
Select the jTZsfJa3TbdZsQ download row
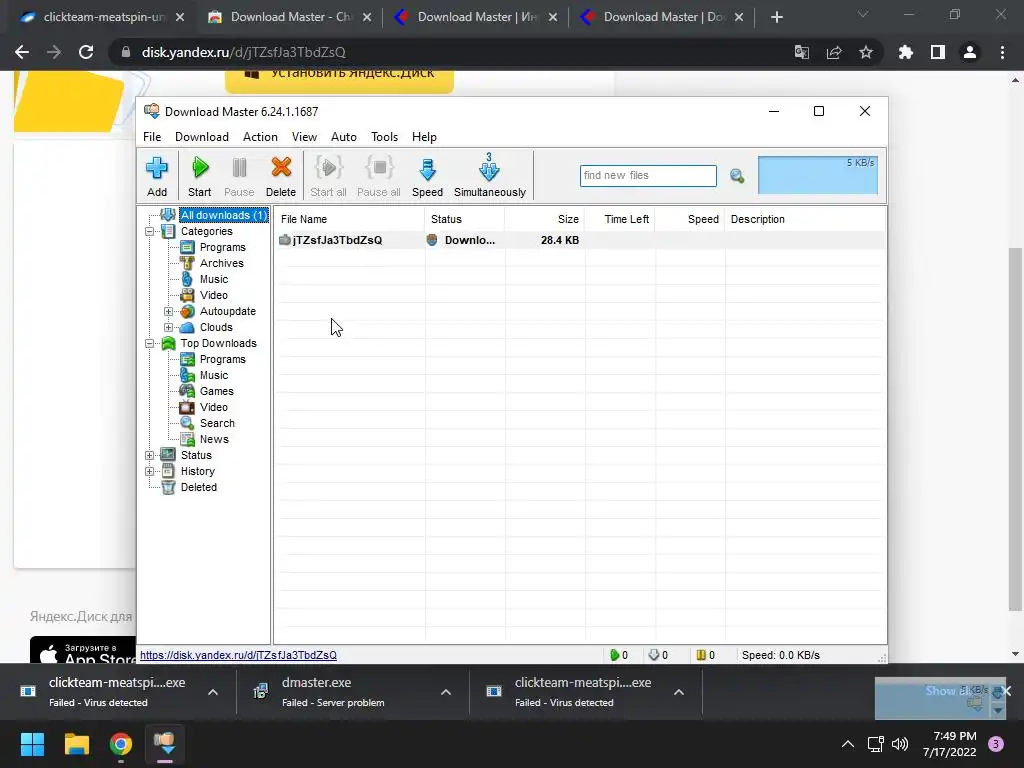pos(579,240)
